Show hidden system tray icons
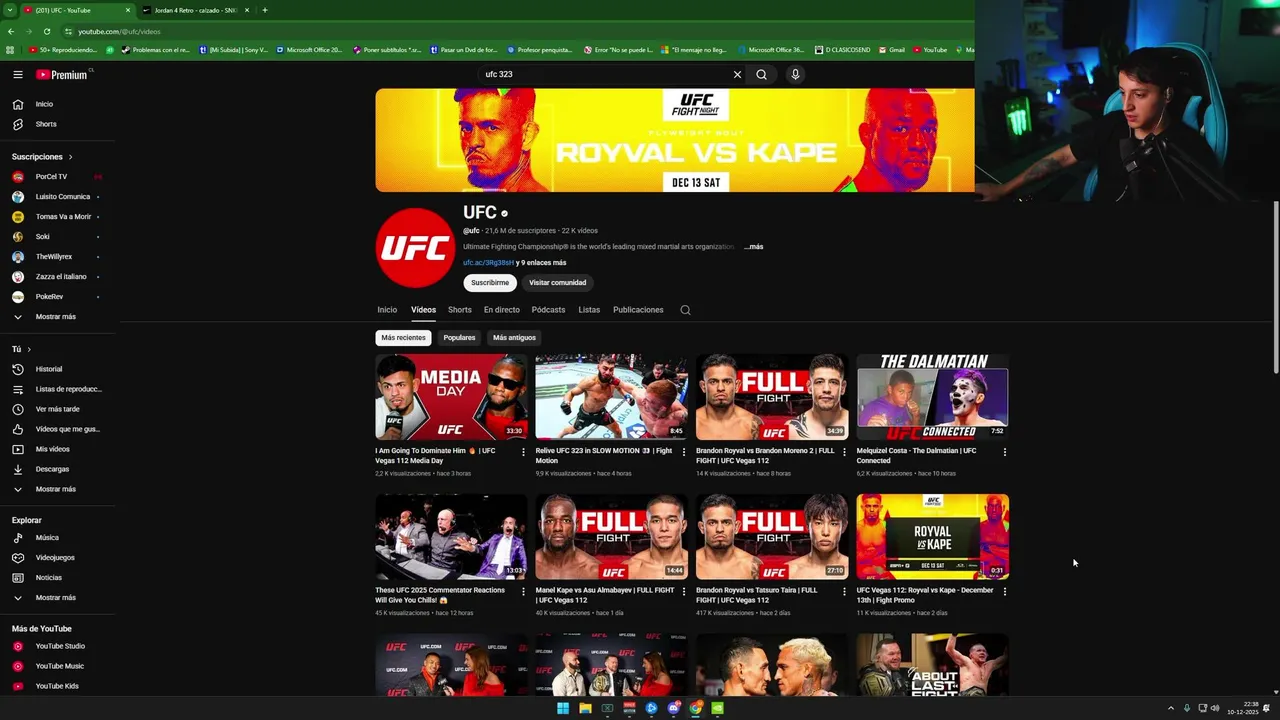Screen dimensions: 1280x720 [1171, 708]
